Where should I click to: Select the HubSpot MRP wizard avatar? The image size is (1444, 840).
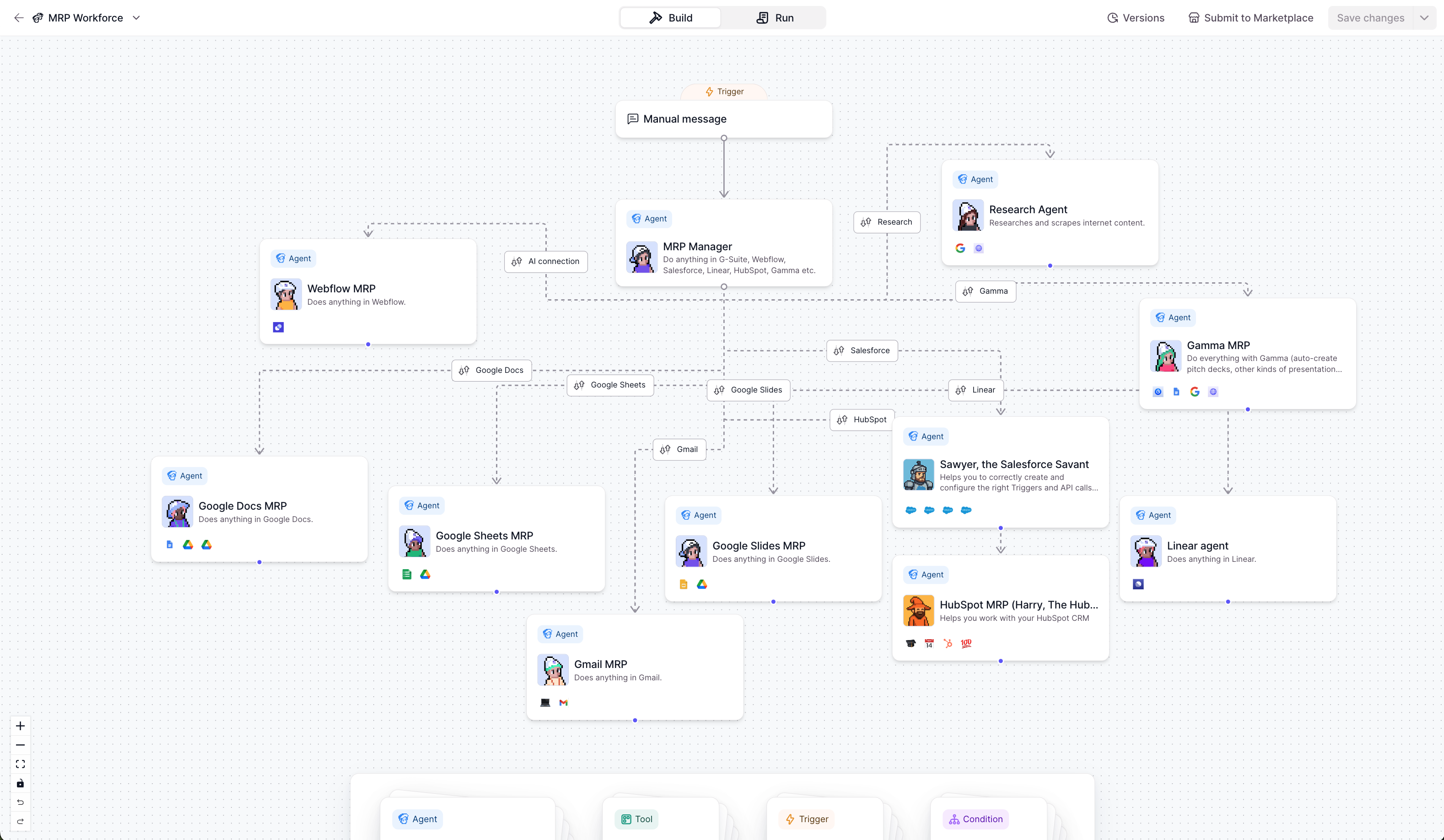coord(919,611)
